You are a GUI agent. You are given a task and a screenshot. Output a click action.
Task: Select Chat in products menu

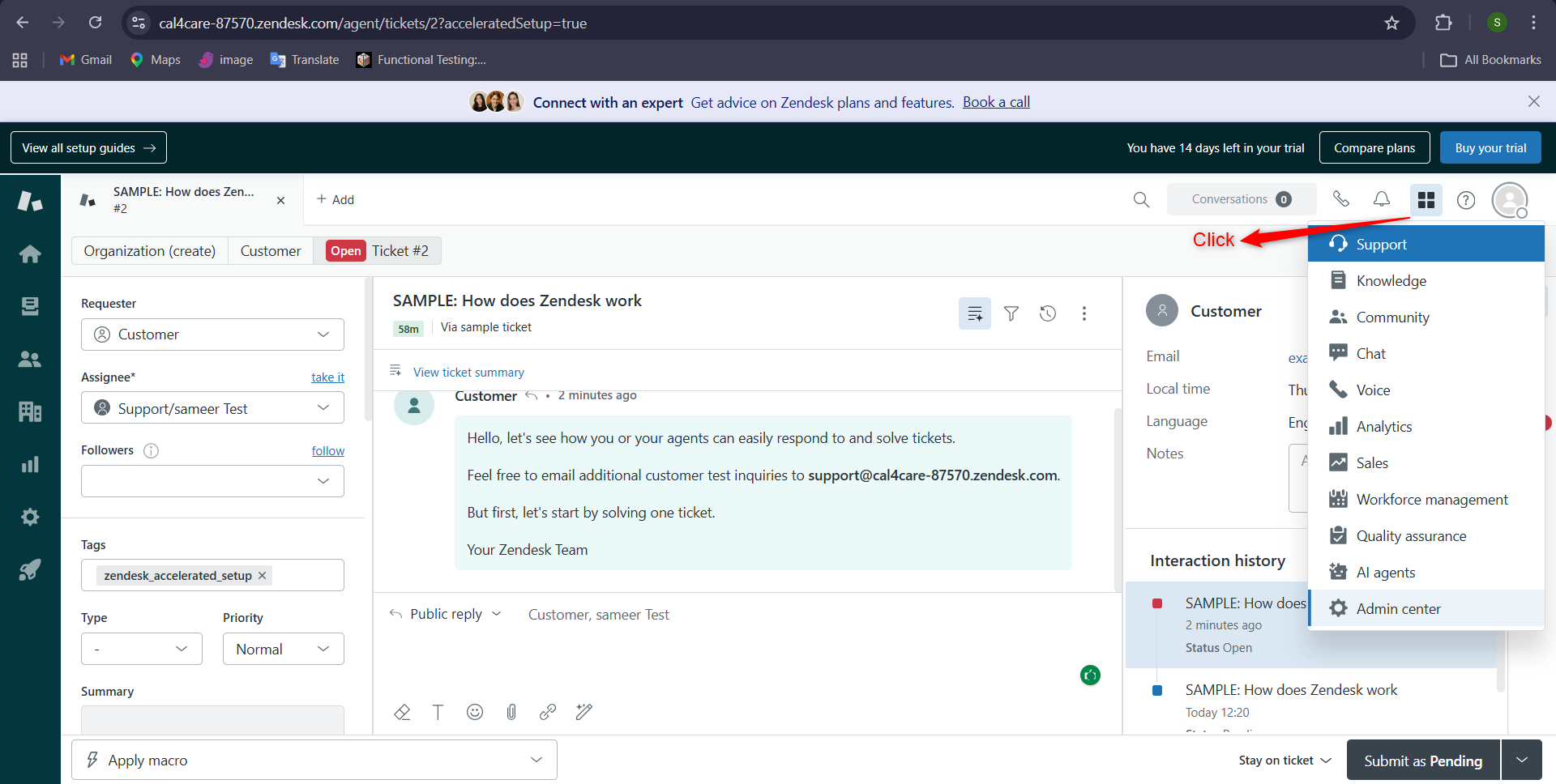[x=1426, y=353]
